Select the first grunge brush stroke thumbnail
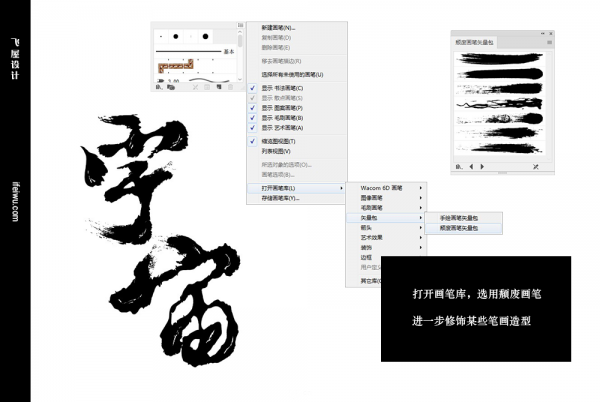The height and width of the screenshot is (402, 600). point(498,57)
